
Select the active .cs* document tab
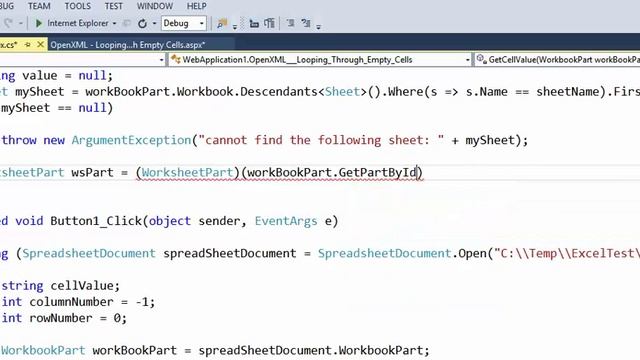(x=9, y=45)
